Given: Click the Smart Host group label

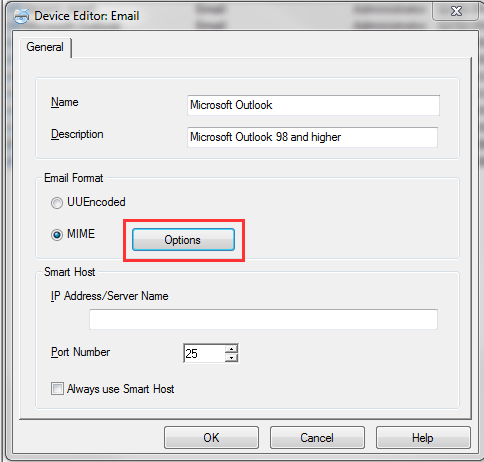Looking at the screenshot, I should [70, 272].
